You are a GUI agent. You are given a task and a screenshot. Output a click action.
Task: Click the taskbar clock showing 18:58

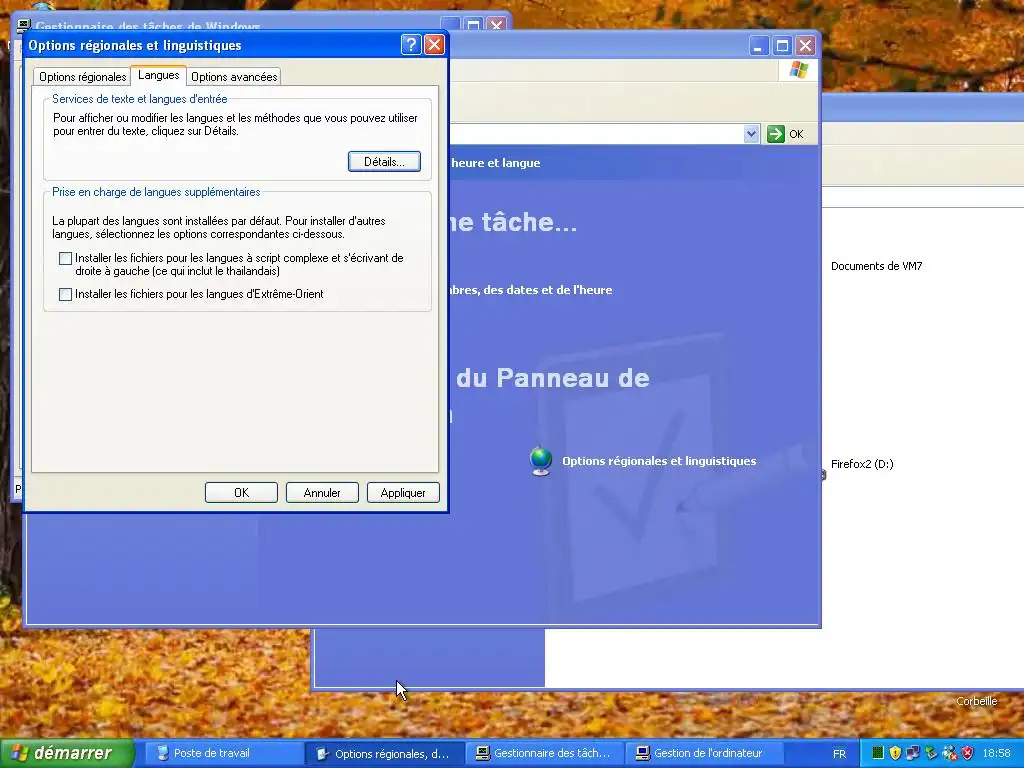tap(997, 754)
